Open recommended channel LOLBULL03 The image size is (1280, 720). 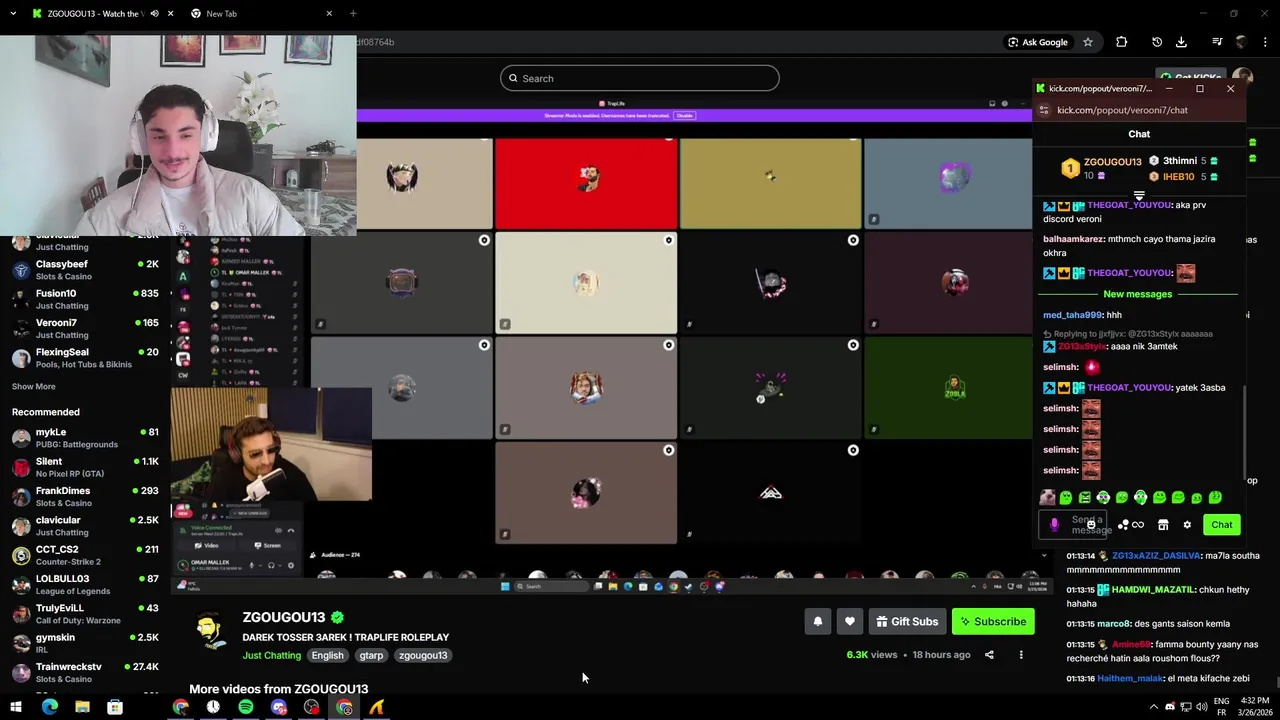85,584
